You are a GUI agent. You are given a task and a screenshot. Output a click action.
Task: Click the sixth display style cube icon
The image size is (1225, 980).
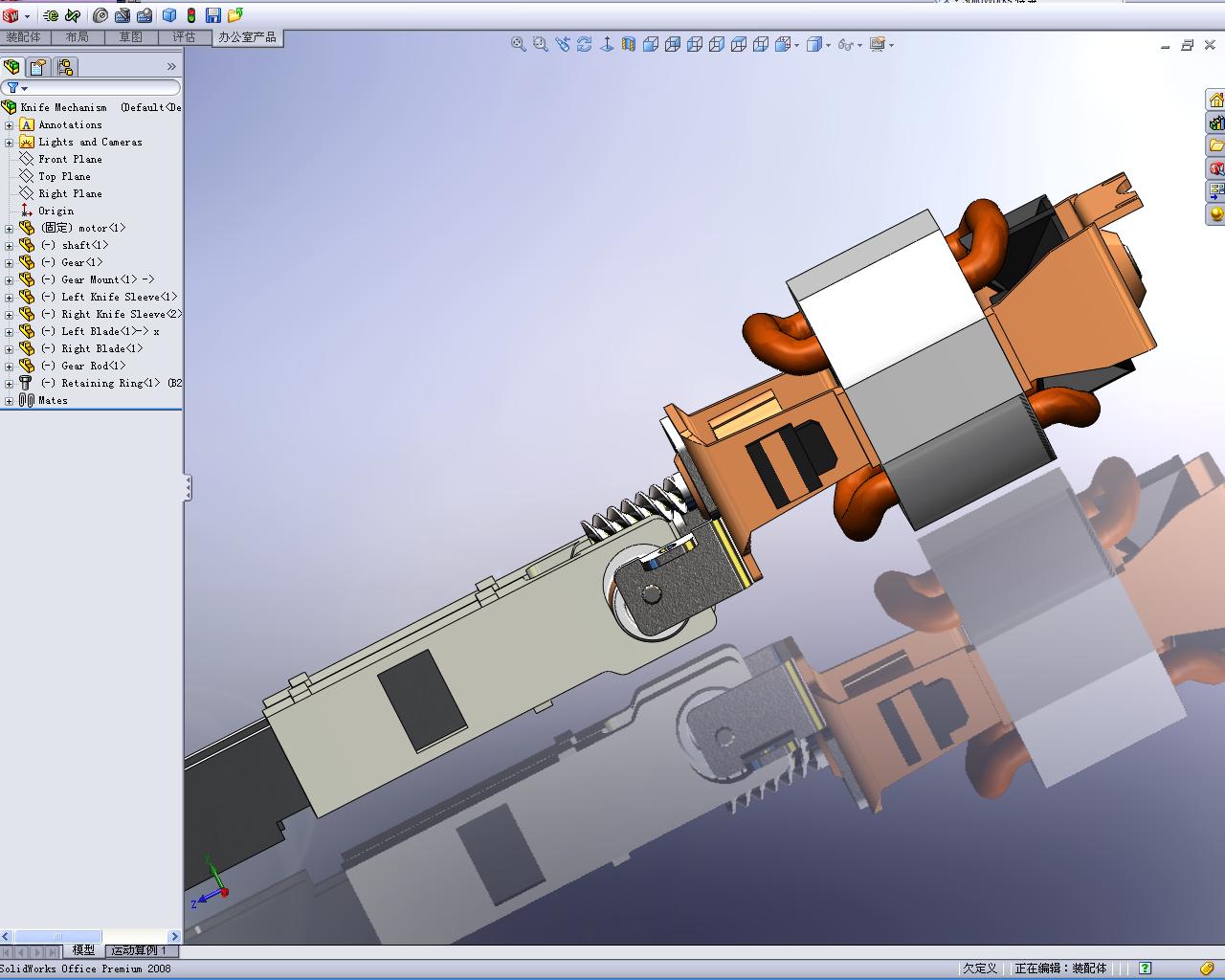[x=761, y=44]
